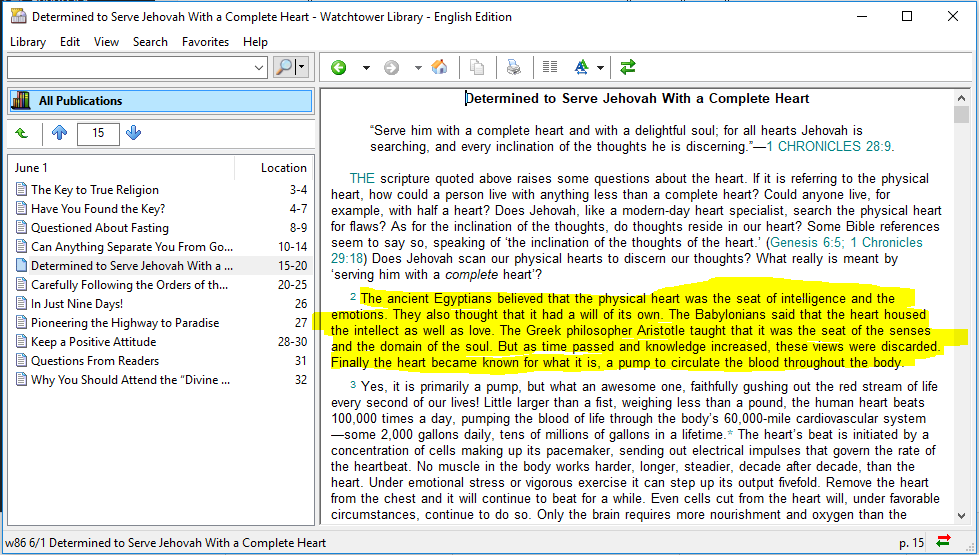Open the search box history dropdown
979x555 pixels.
[259, 67]
